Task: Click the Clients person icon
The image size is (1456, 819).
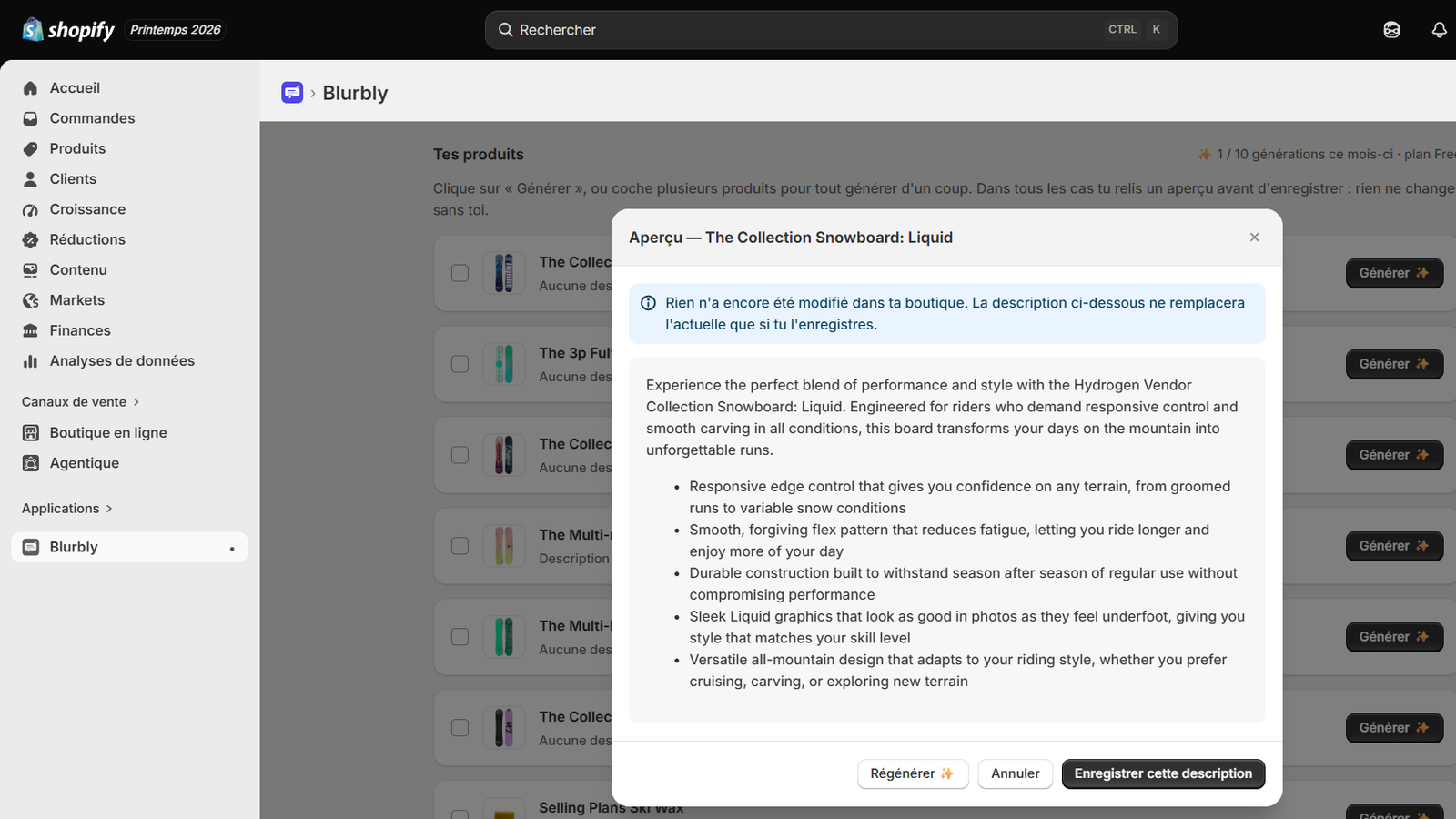Action: (31, 179)
